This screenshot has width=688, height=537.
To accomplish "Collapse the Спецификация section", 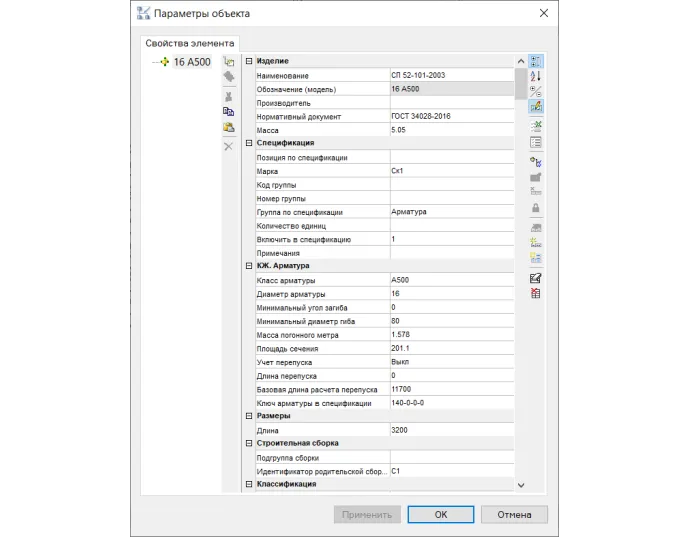I will click(248, 143).
